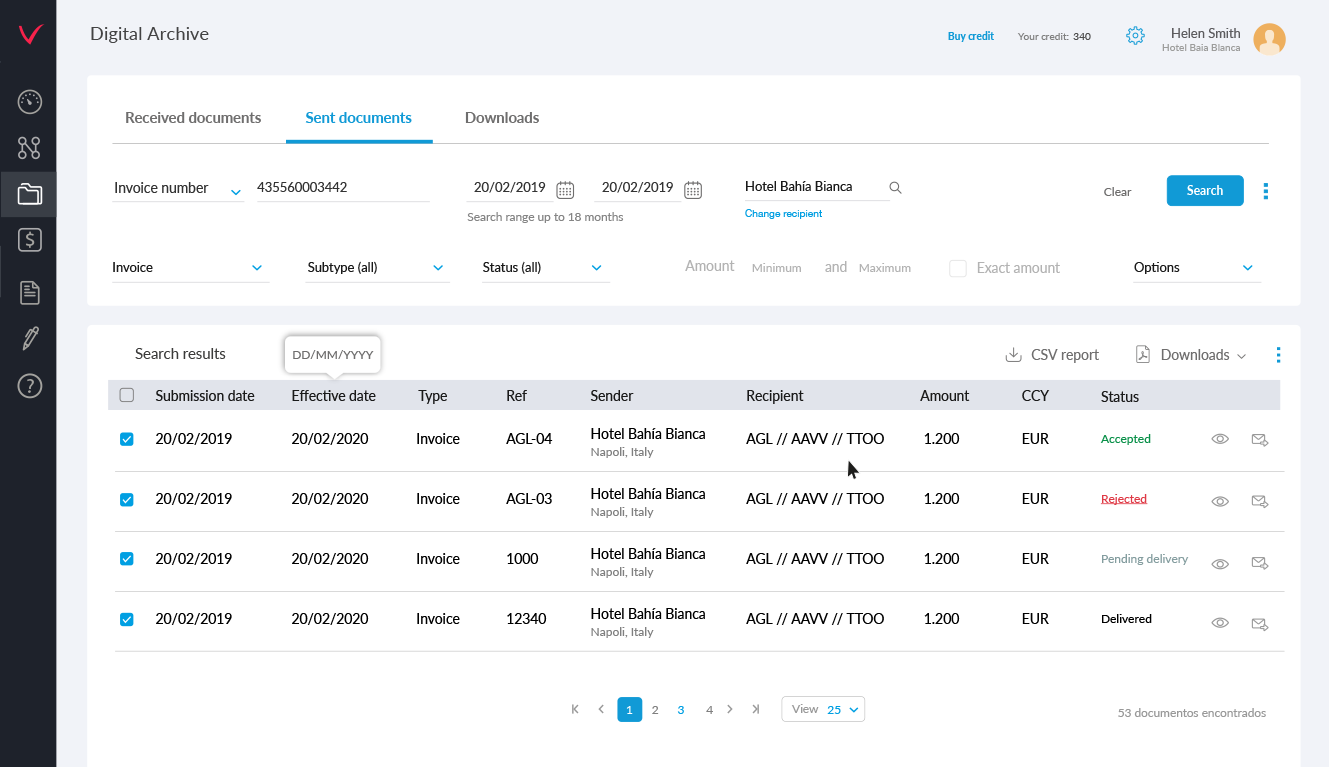Open the Downloads tab
1329x767 pixels.
[x=502, y=118]
